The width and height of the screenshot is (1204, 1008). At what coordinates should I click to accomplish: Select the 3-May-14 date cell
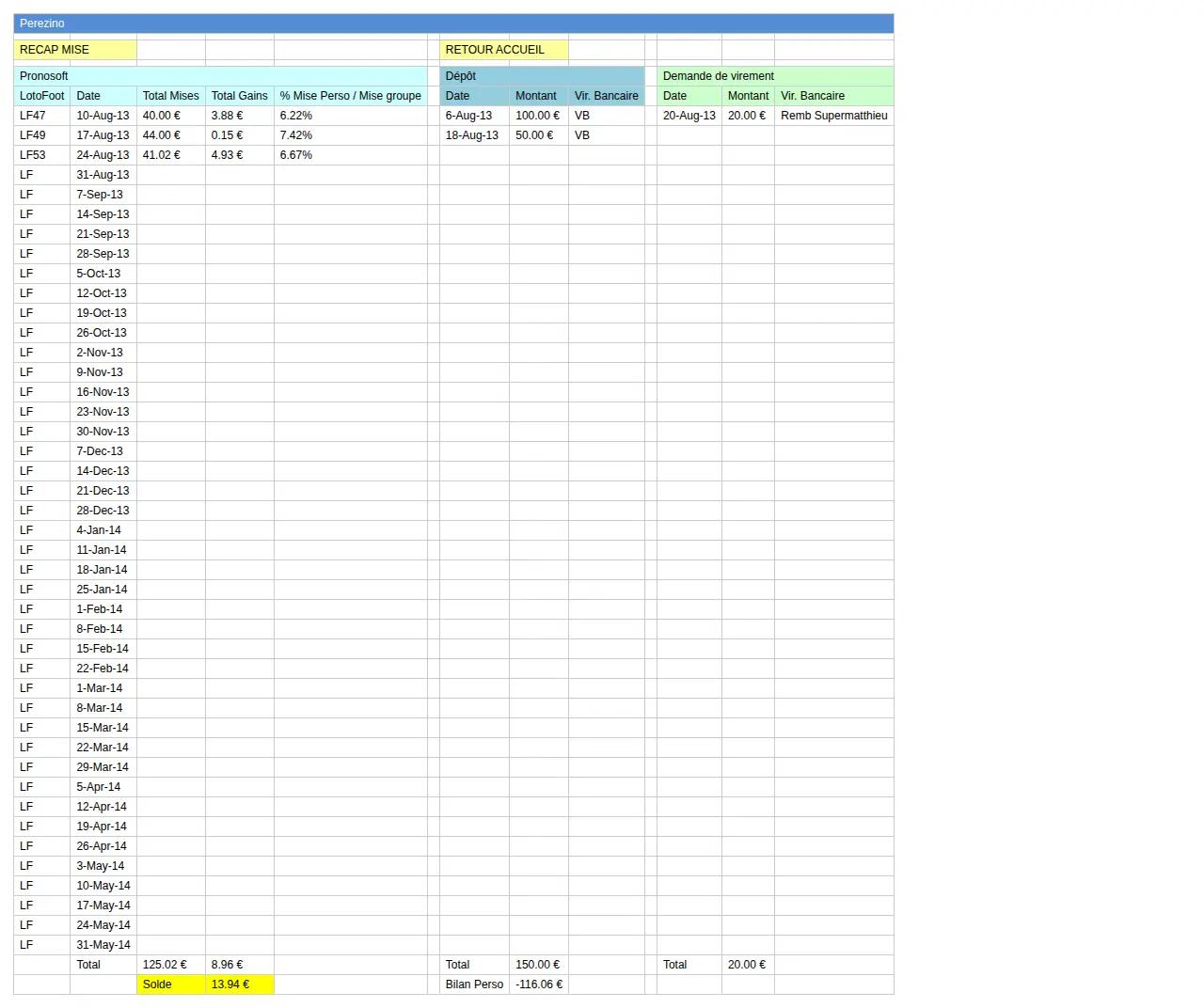pyautogui.click(x=103, y=866)
